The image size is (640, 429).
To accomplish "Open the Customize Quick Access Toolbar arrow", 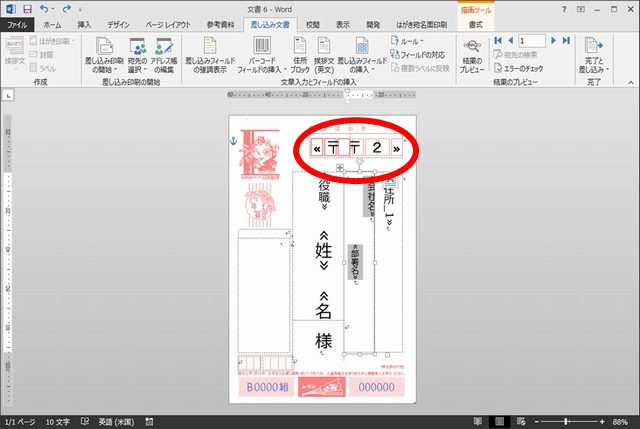I will (x=80, y=9).
